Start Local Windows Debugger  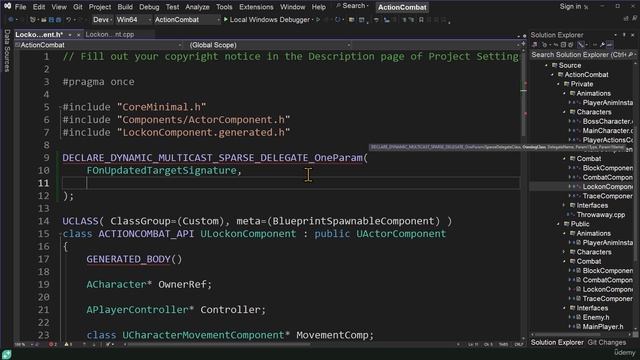coord(267,20)
